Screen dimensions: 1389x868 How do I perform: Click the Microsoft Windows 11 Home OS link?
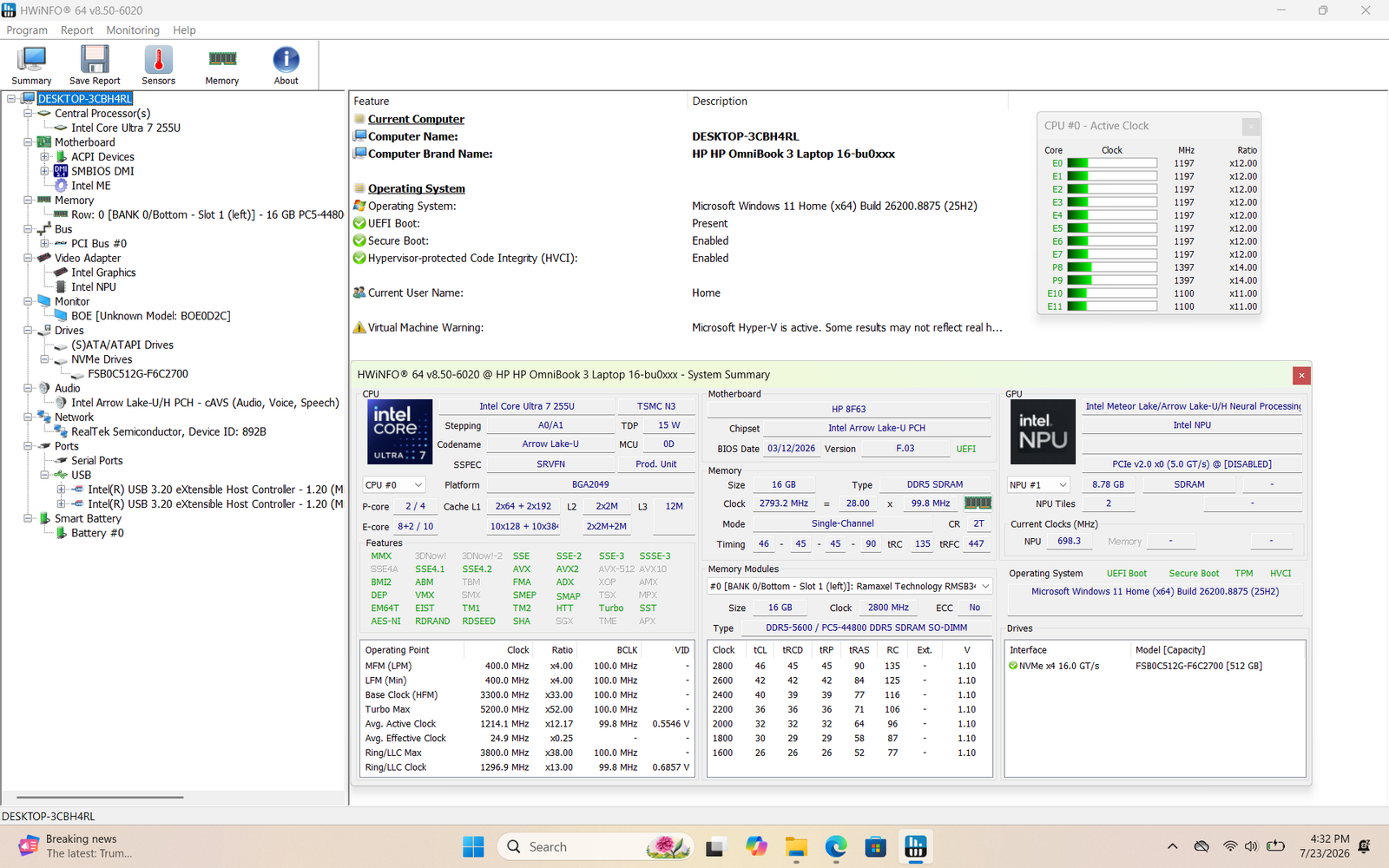tap(1155, 592)
